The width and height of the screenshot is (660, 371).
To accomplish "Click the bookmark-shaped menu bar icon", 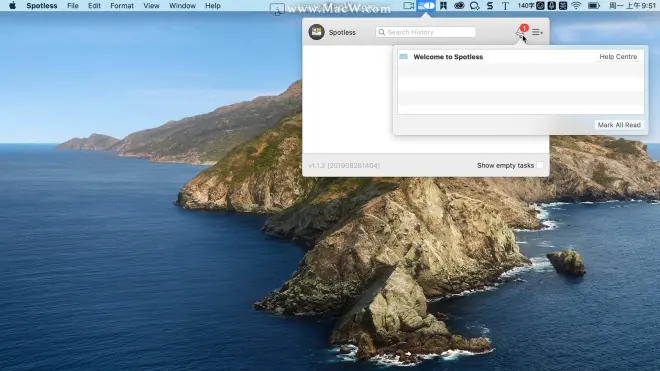I will (443, 5).
